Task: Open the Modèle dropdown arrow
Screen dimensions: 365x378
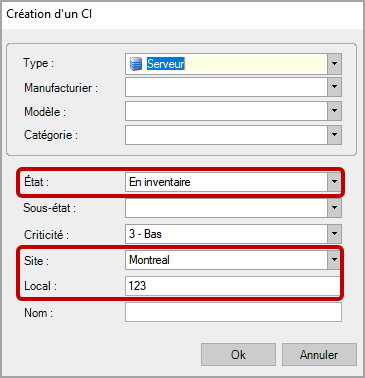Action: (334, 111)
